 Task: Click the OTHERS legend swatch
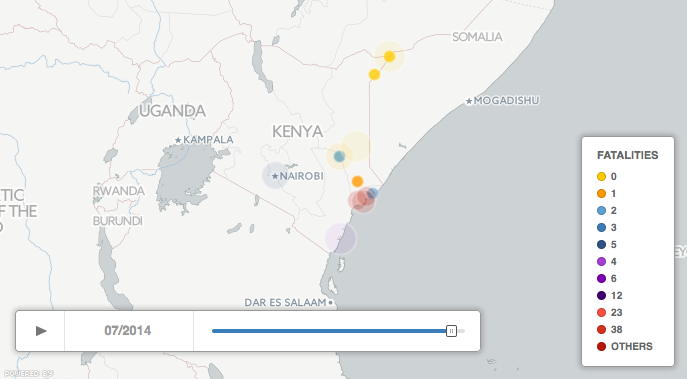[602, 347]
